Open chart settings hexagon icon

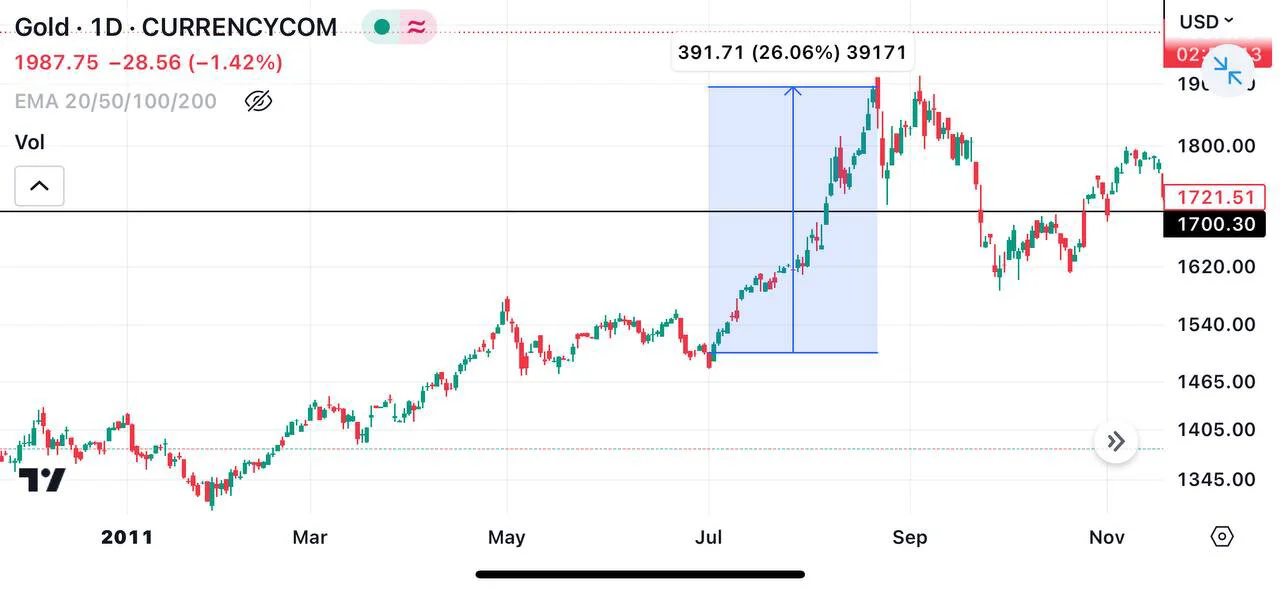(1222, 537)
